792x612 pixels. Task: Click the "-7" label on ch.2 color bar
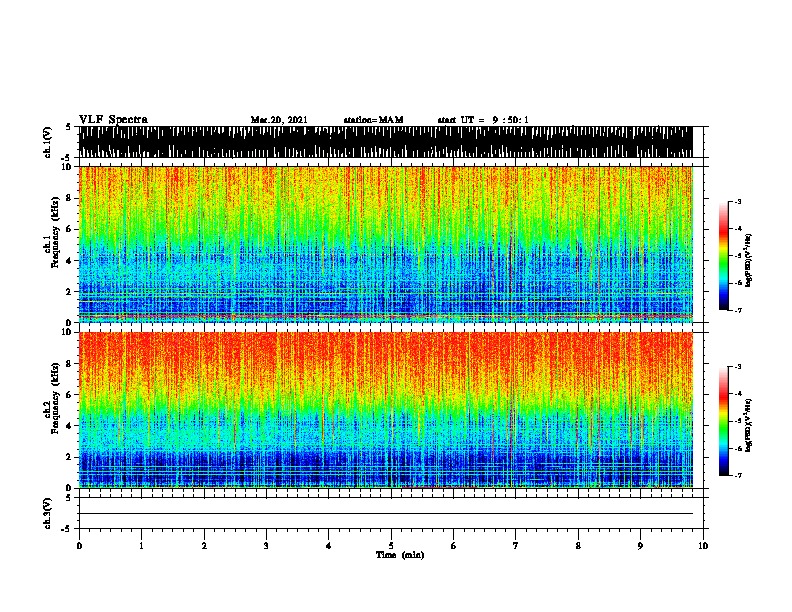[x=738, y=476]
